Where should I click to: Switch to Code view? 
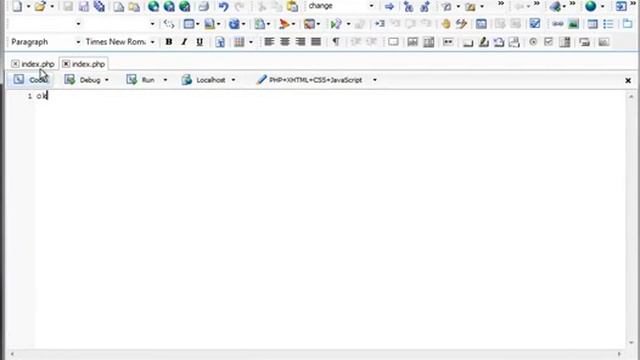click(31, 80)
